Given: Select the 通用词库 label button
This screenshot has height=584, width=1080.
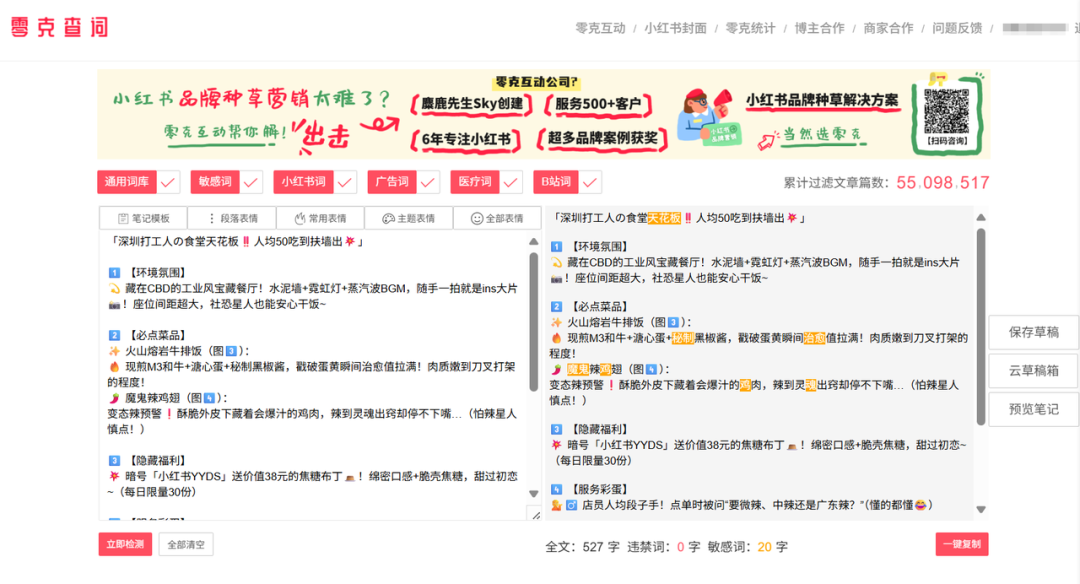Looking at the screenshot, I should tap(127, 182).
